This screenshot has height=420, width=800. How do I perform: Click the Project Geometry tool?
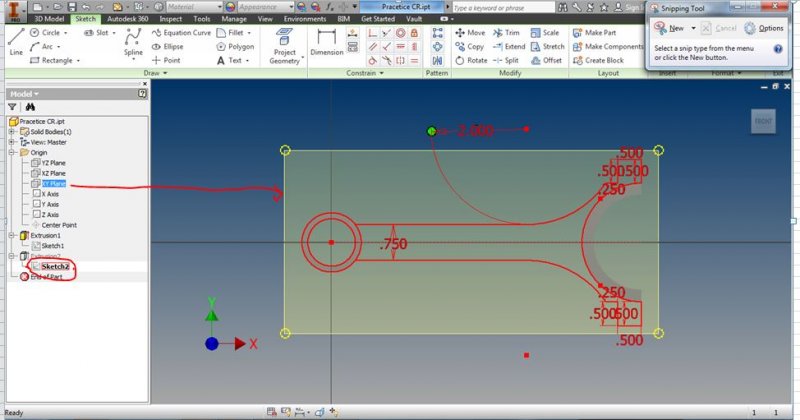[x=285, y=46]
